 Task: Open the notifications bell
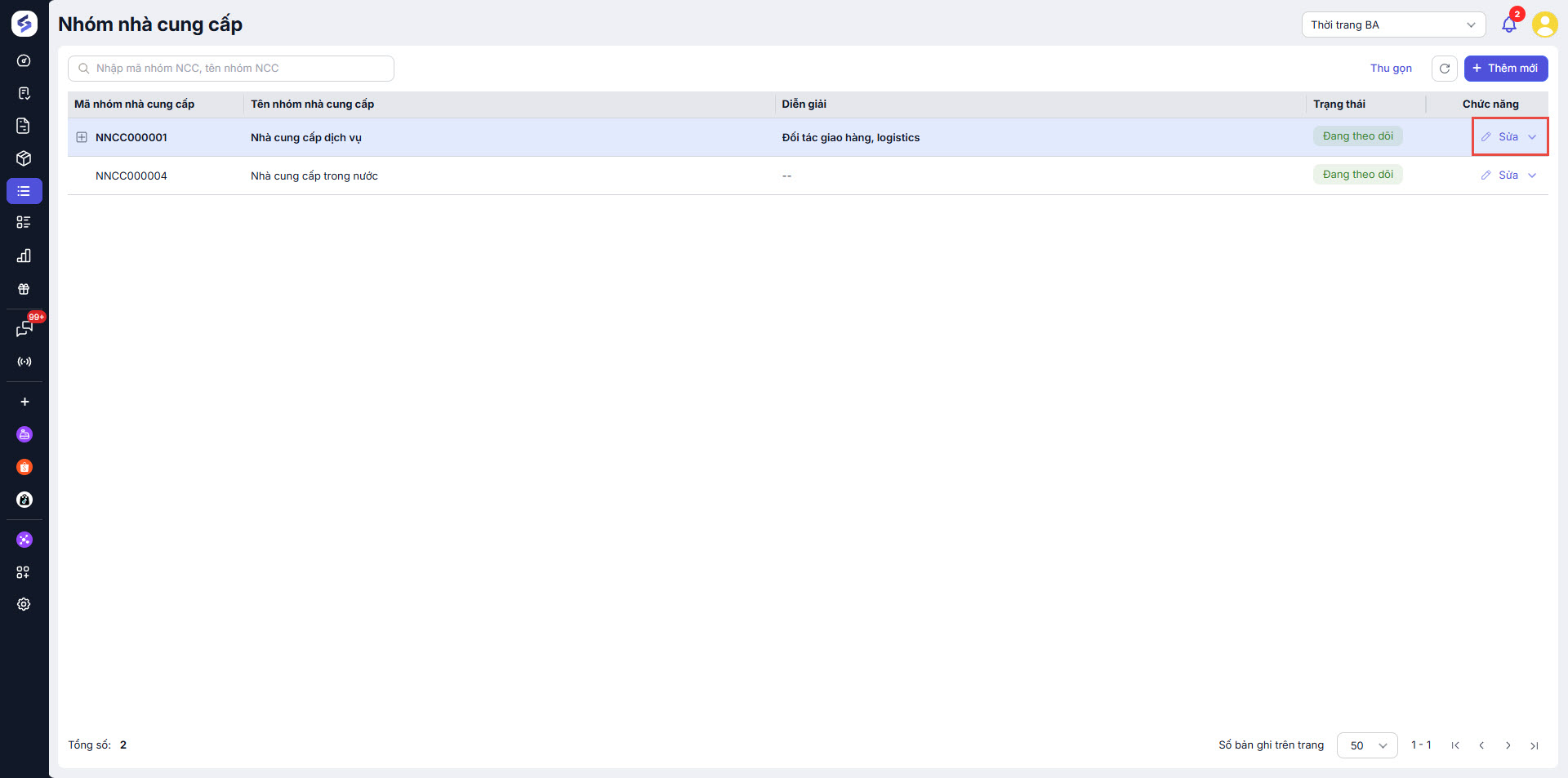pyautogui.click(x=1509, y=24)
